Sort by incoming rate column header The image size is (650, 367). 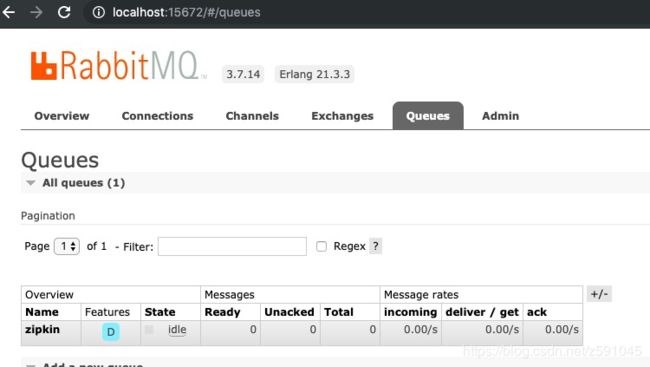click(x=410, y=312)
